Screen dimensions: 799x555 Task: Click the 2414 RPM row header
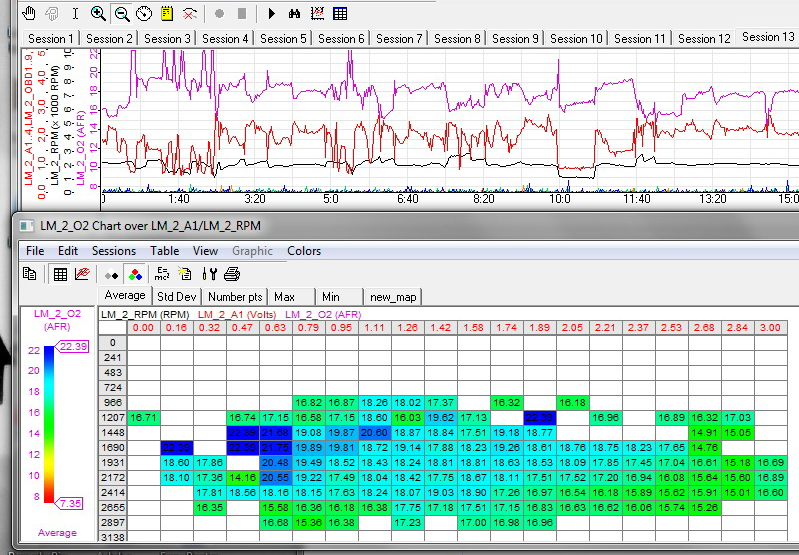pos(113,492)
